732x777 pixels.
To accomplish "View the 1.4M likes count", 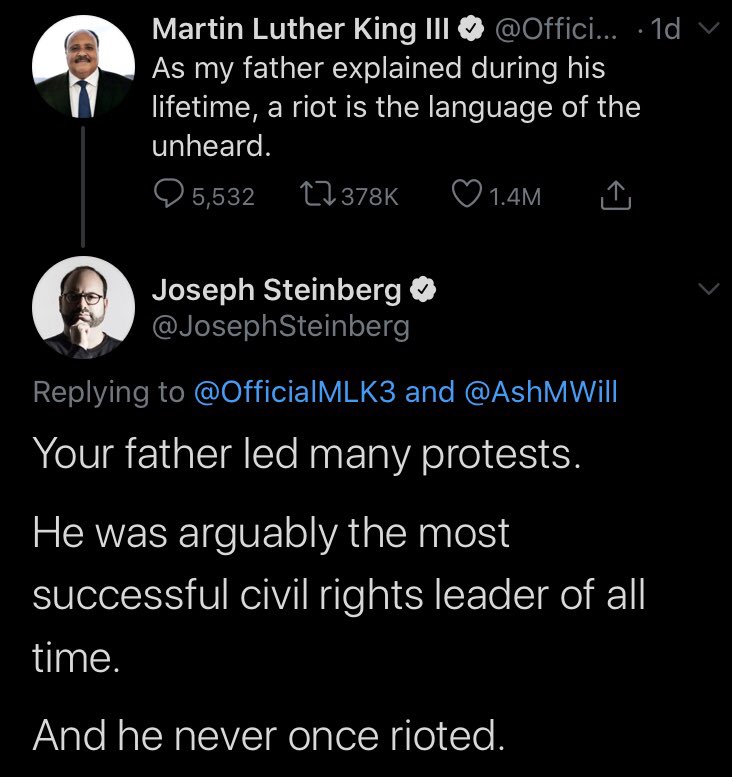I will tap(515, 197).
